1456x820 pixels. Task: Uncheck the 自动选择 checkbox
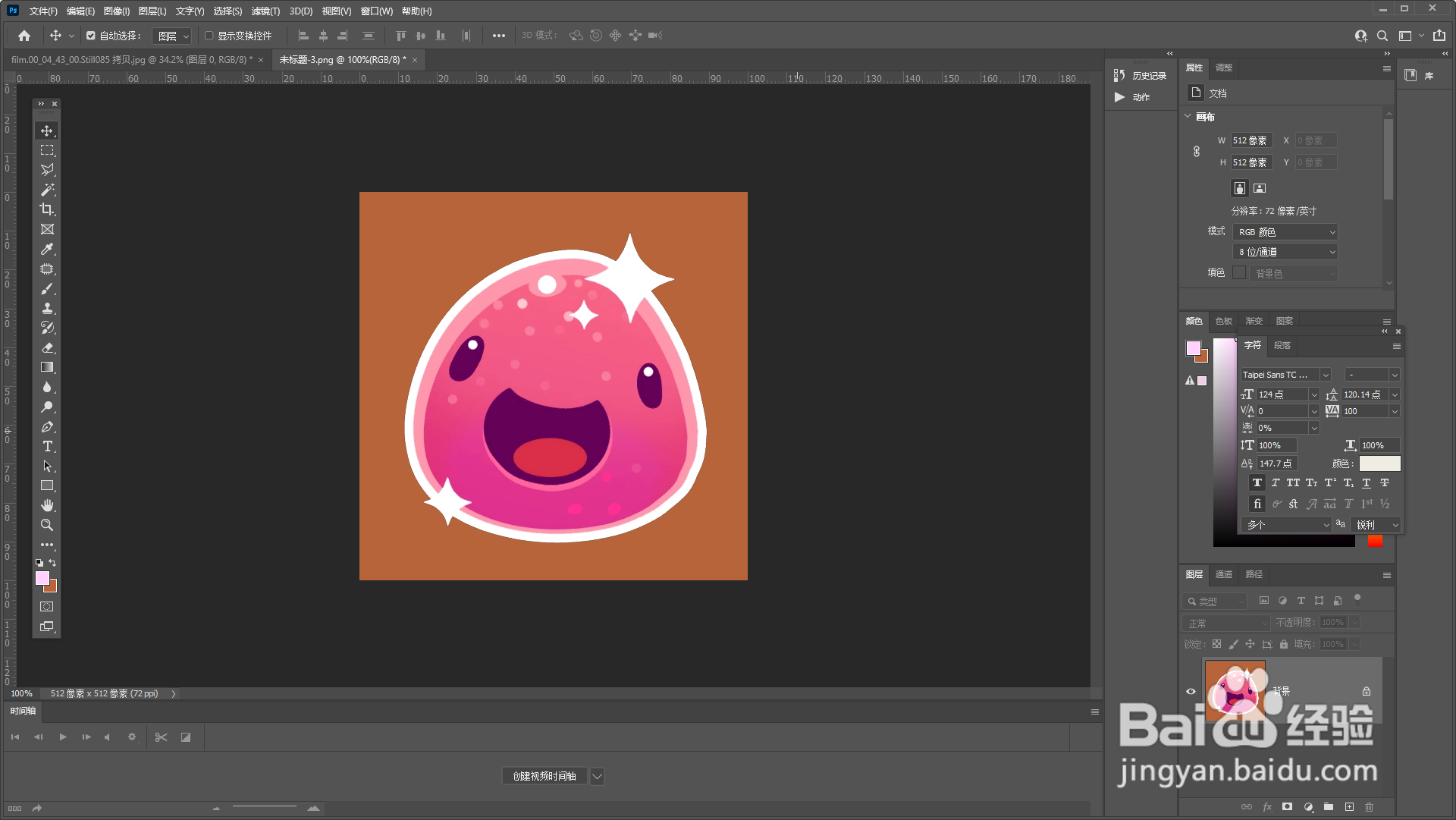(x=91, y=36)
